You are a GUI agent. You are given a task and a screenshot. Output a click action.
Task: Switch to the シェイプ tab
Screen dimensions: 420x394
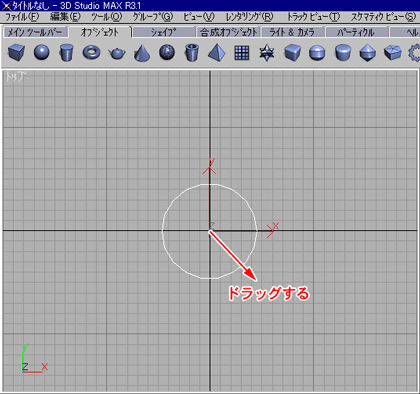pyautogui.click(x=164, y=32)
